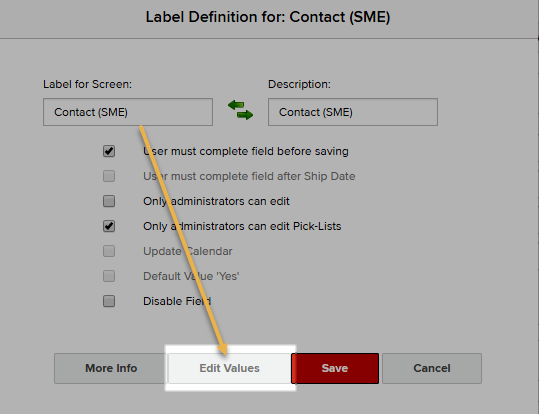Check the Disable Field checkbox
The width and height of the screenshot is (539, 414).
tap(109, 301)
